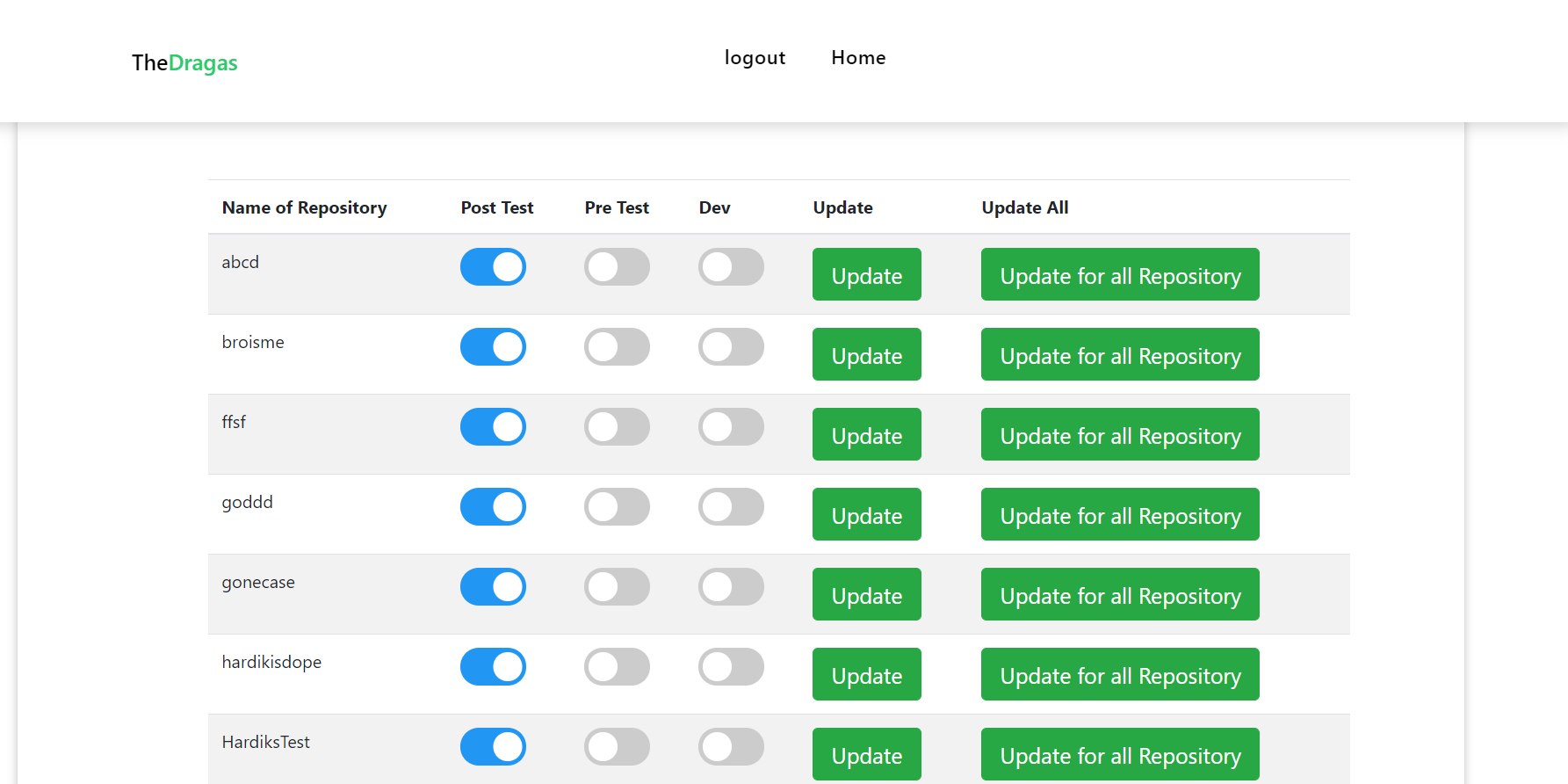Screen dimensions: 1568x784
Task: Enable Pre Test toggle for ffsf
Action: click(x=617, y=426)
